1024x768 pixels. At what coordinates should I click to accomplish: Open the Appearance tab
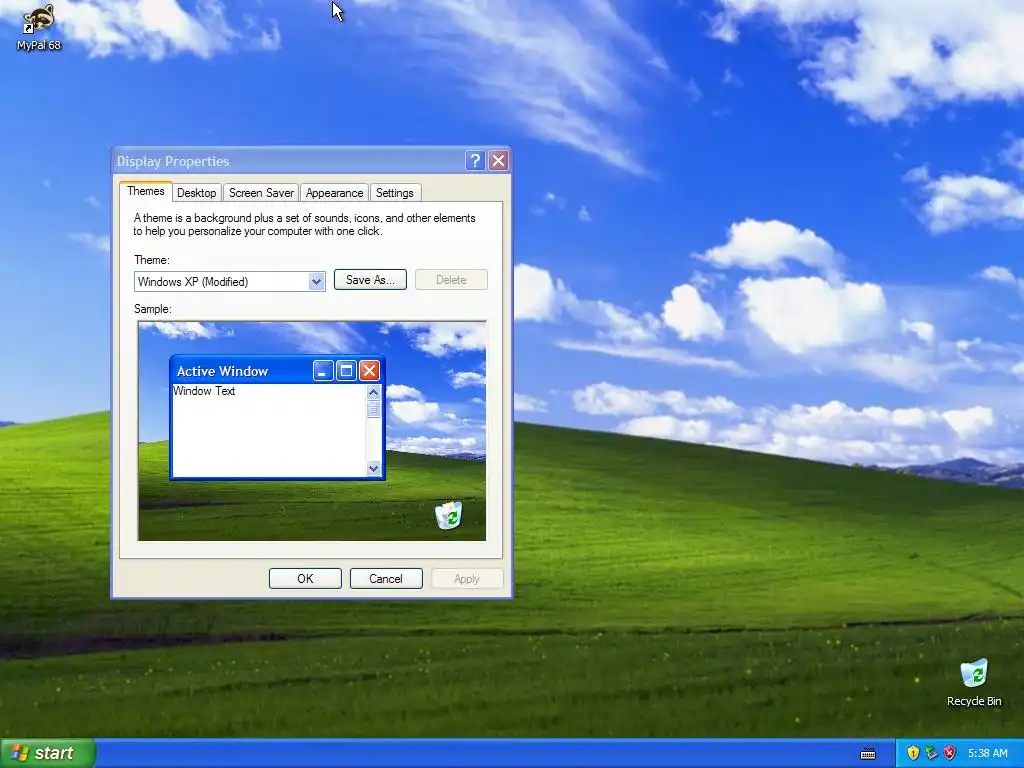(334, 193)
